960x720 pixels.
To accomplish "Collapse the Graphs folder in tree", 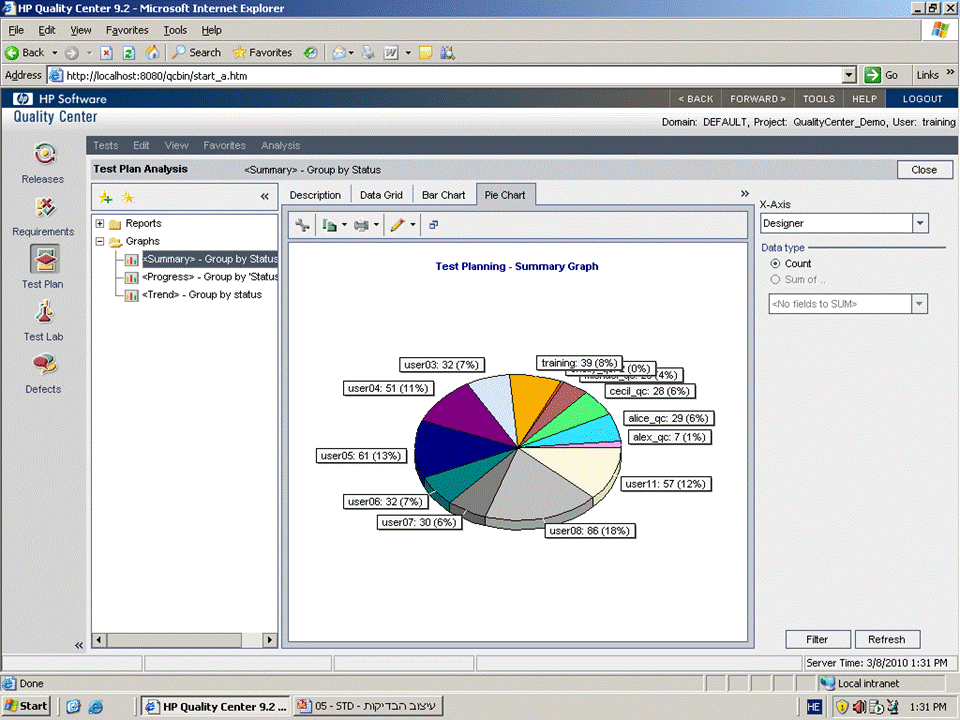I will coord(100,241).
